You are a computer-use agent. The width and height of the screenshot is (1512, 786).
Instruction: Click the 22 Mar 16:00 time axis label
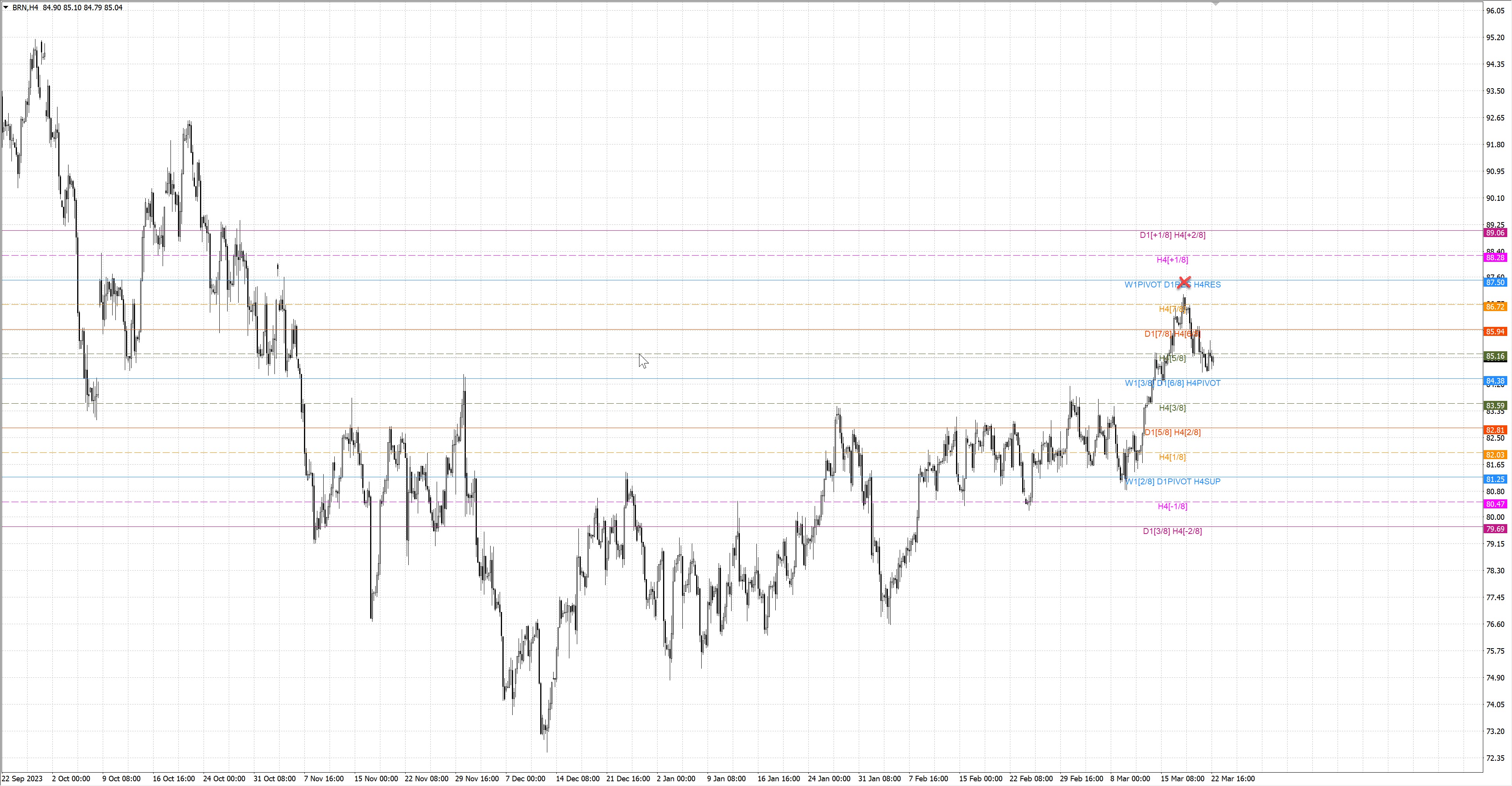click(x=1232, y=779)
